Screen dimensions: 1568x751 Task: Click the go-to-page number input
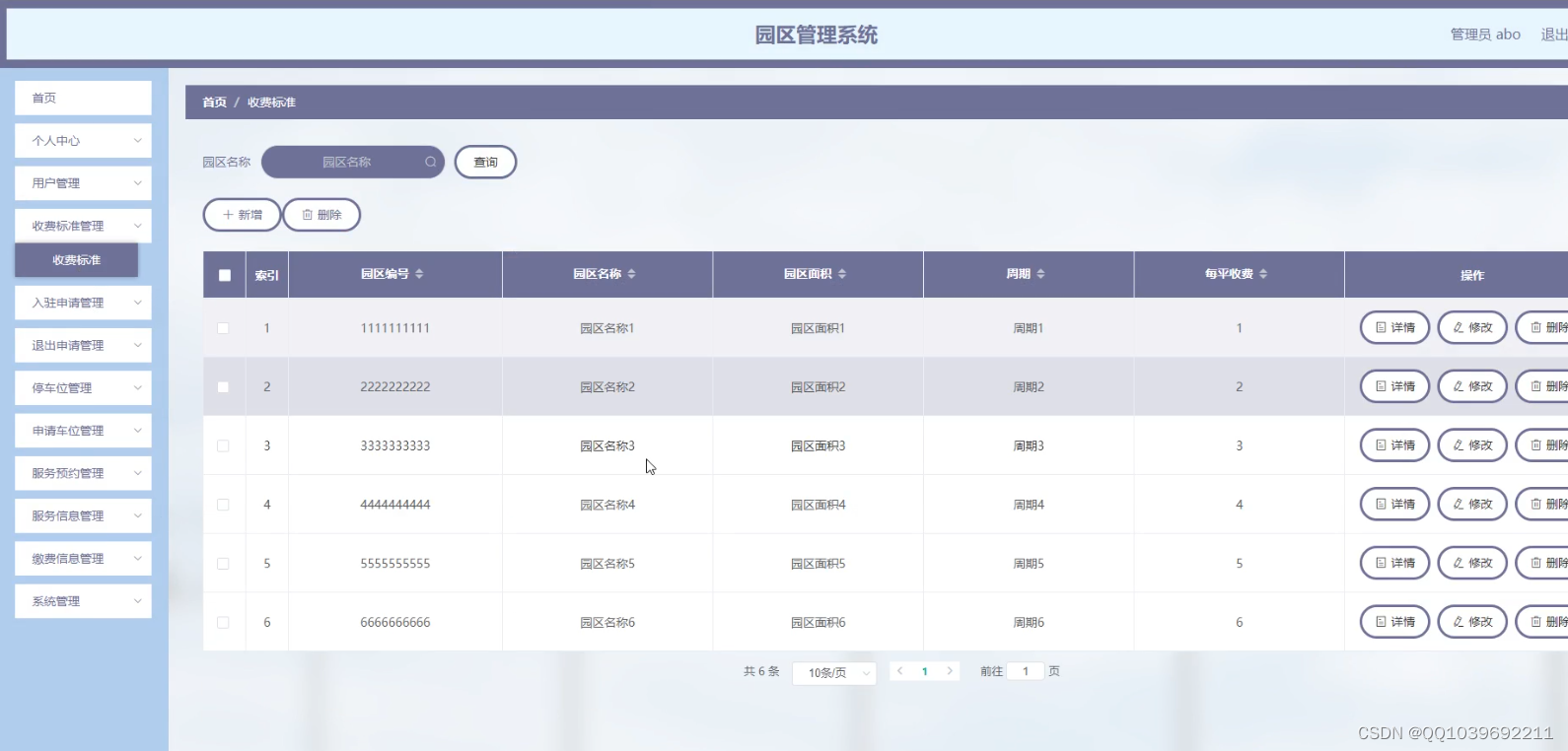pos(1026,671)
